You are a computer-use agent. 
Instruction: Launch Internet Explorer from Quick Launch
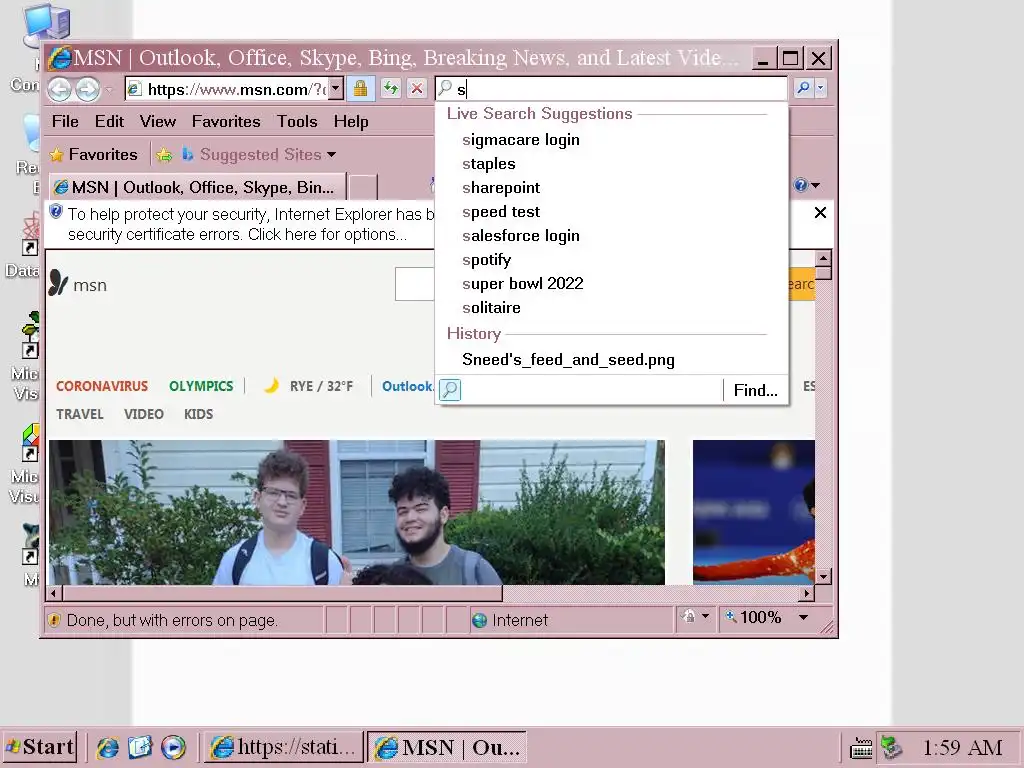[108, 747]
